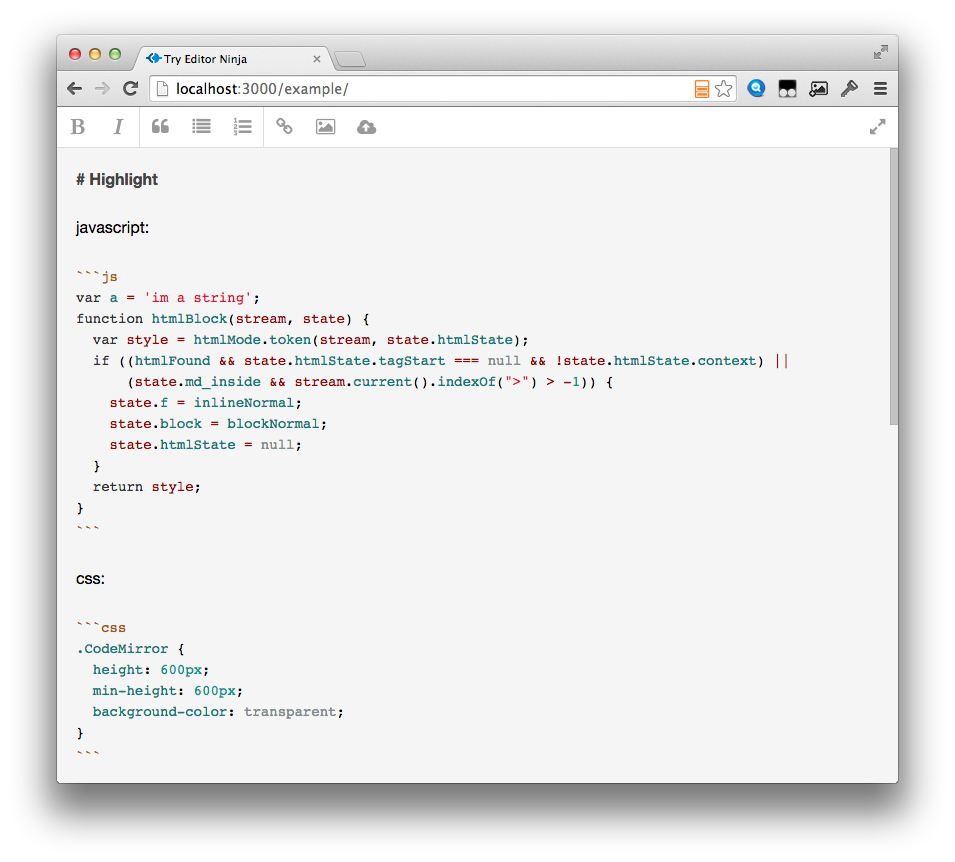Toggle bold formatting in editor toolbar

coord(77,127)
